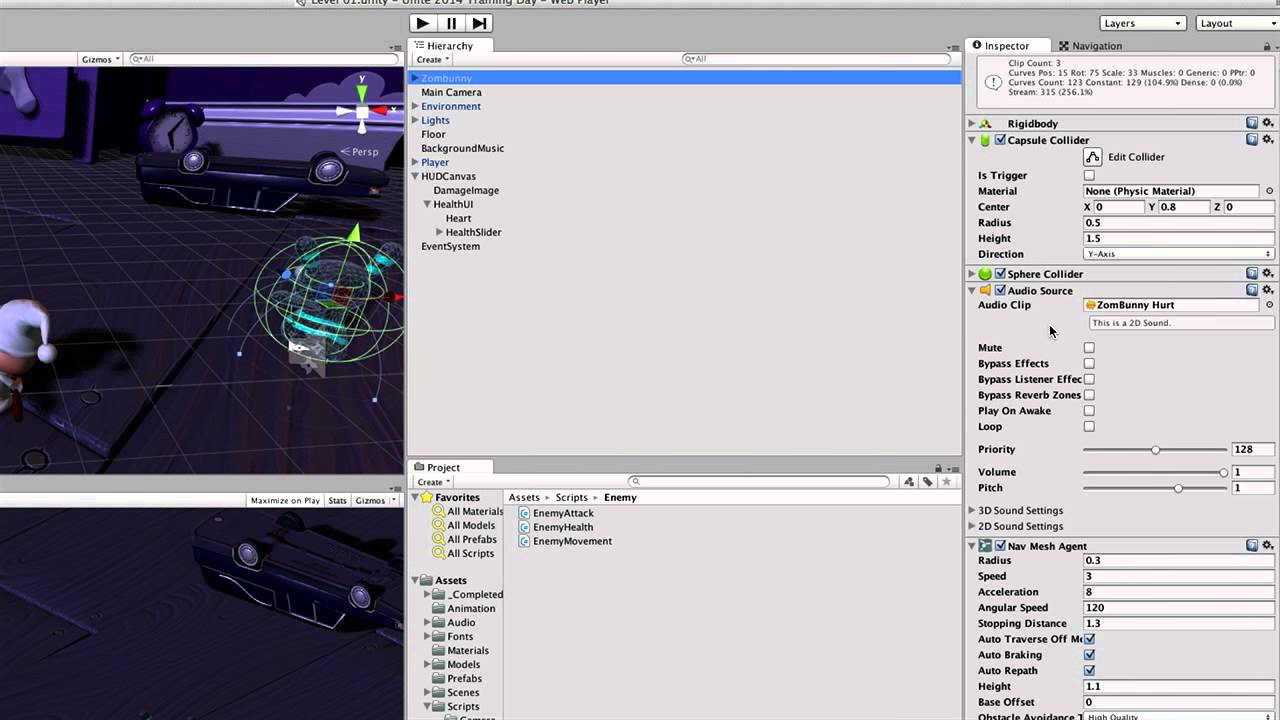Open the Layers dropdown

coord(1142,23)
